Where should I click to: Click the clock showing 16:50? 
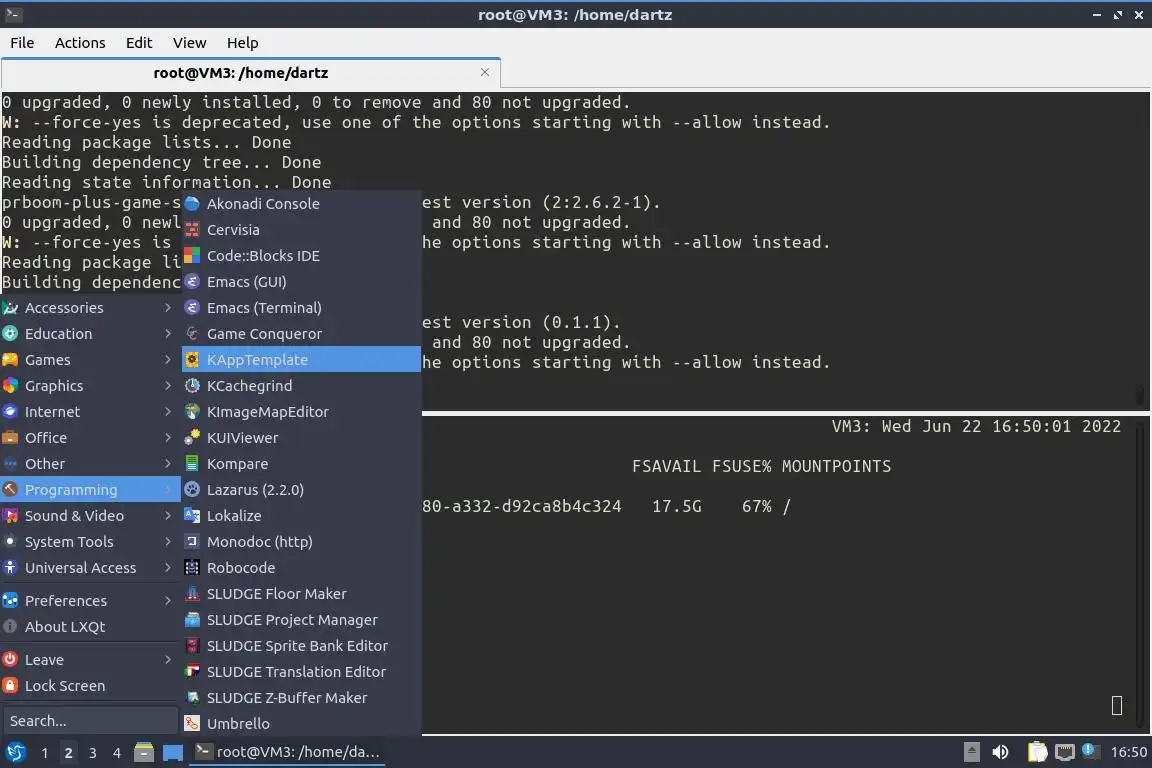(x=1128, y=752)
